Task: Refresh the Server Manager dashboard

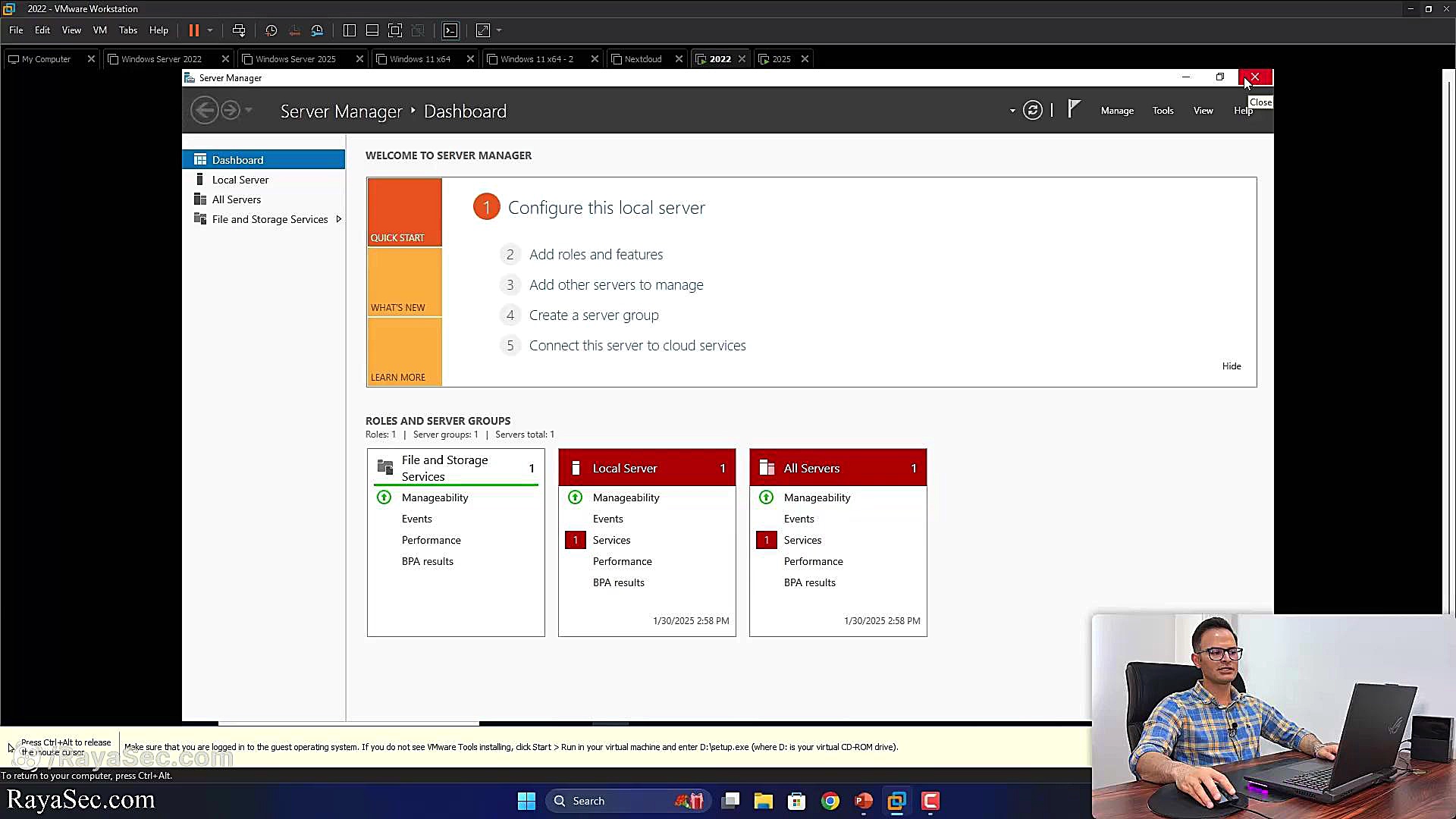Action: pyautogui.click(x=1033, y=111)
